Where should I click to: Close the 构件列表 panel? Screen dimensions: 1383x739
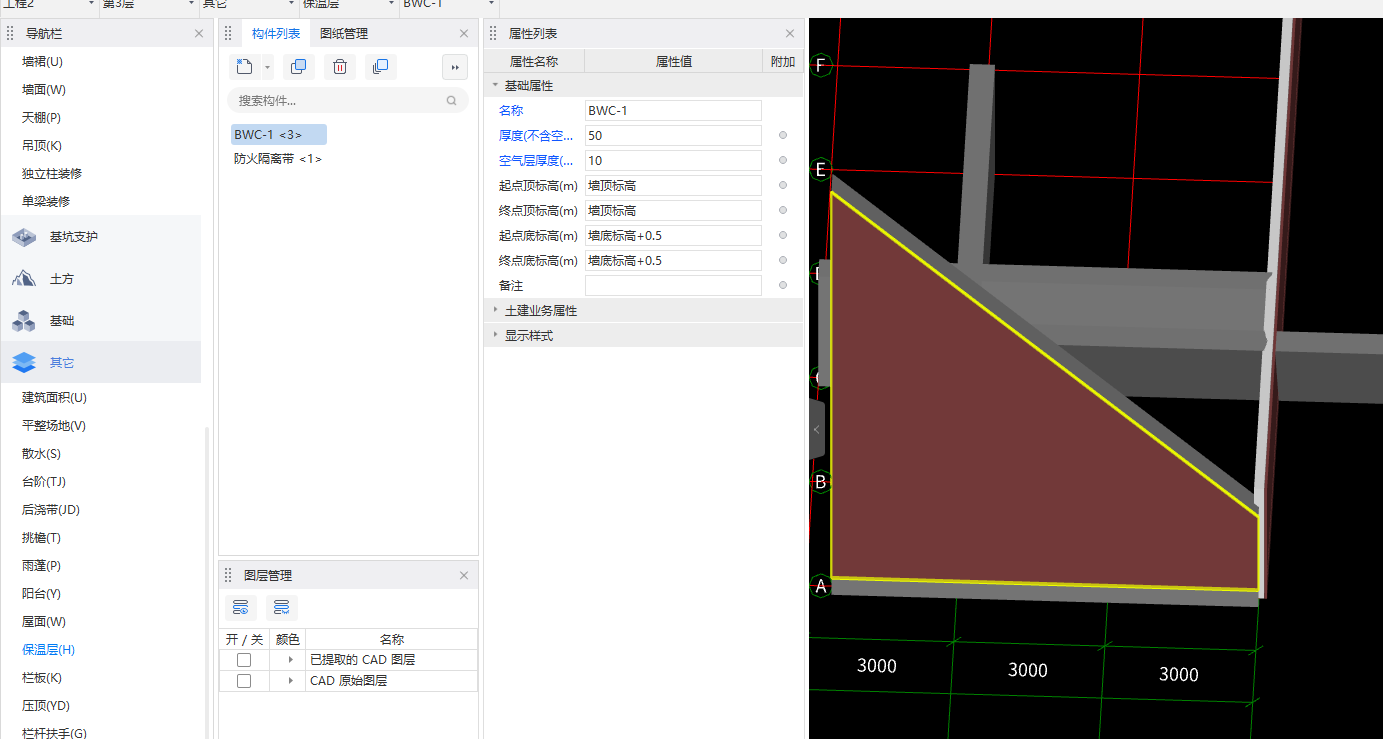(x=464, y=33)
